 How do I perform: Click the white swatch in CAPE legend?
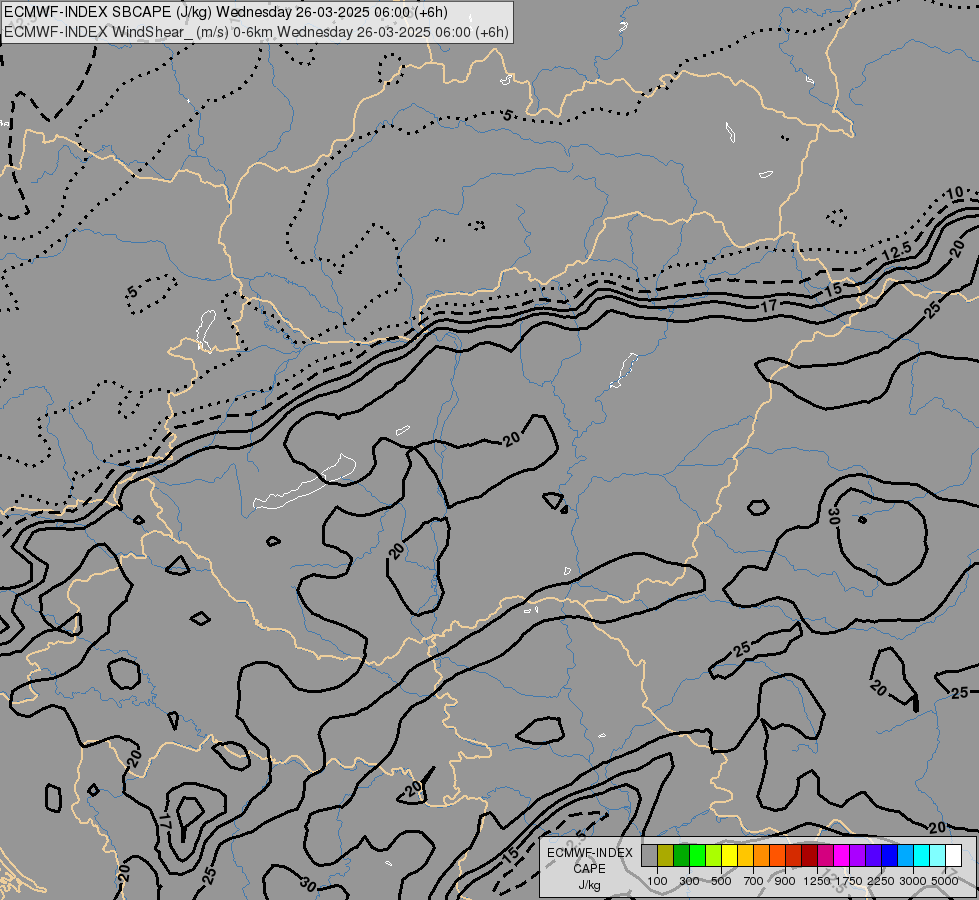[953, 855]
